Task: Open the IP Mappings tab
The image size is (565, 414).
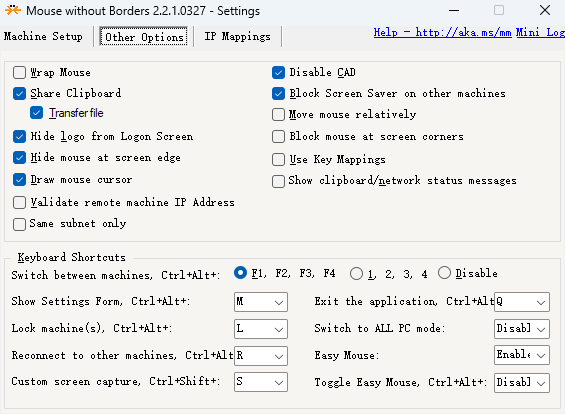Action: [237, 36]
